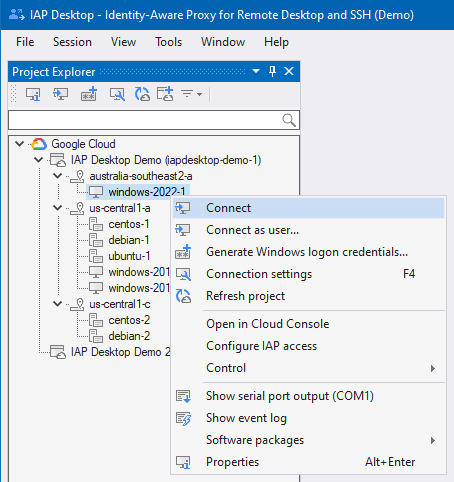454x482 pixels.
Task: Click the Properties toolbar icon in Project Explorer
Action: point(33,94)
